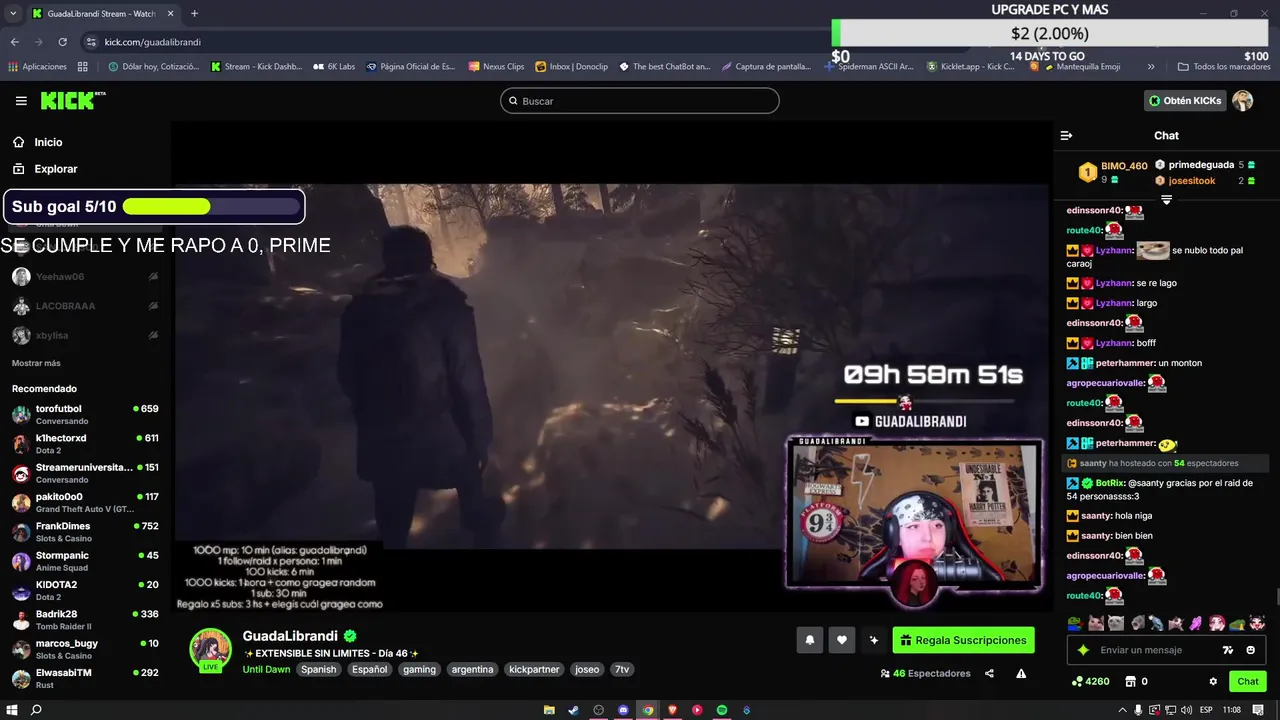Click the GuadaLibrandi streamer avatar

coord(211,650)
